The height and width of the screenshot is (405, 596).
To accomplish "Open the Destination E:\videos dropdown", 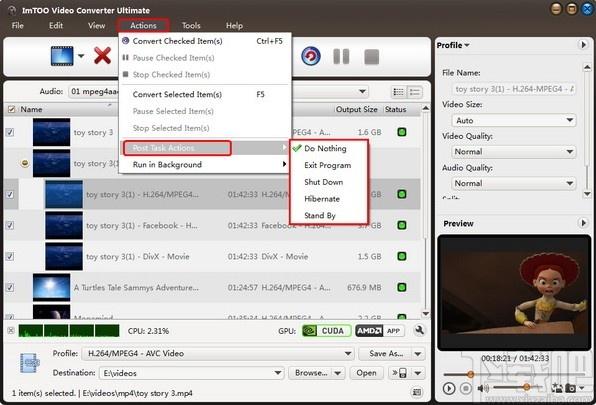I will point(192,373).
